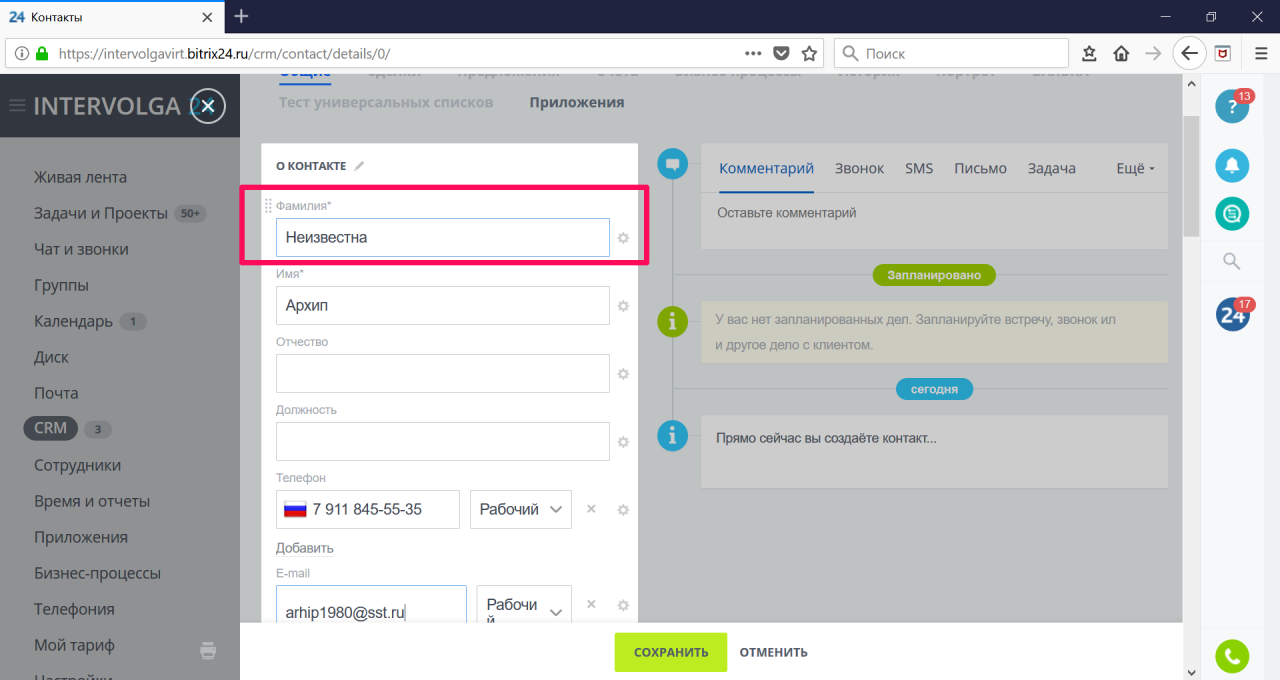Click the browser home icon
Image resolution: width=1280 pixels, height=680 pixels.
[1122, 53]
